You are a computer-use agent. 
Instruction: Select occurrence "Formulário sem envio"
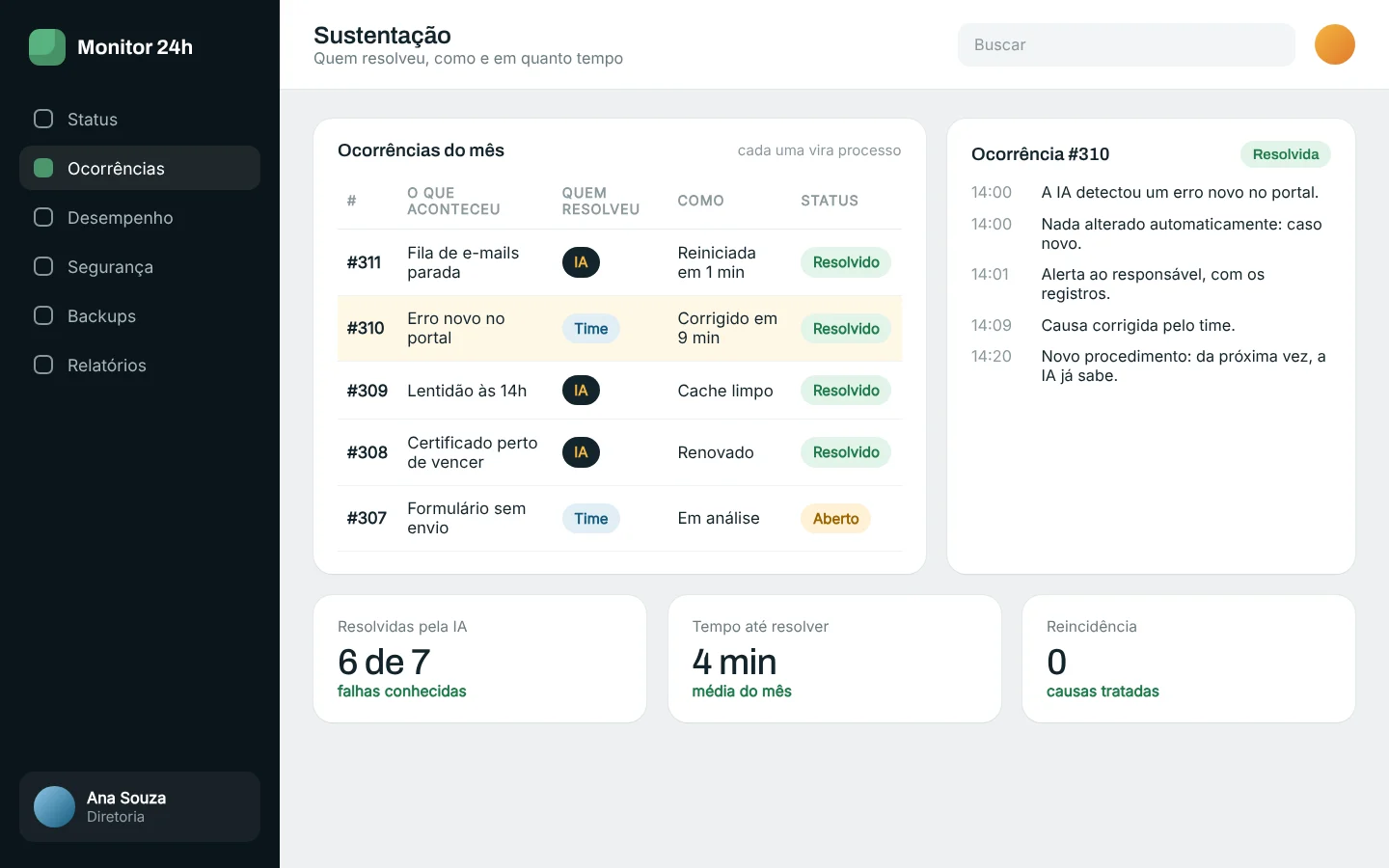tap(619, 518)
